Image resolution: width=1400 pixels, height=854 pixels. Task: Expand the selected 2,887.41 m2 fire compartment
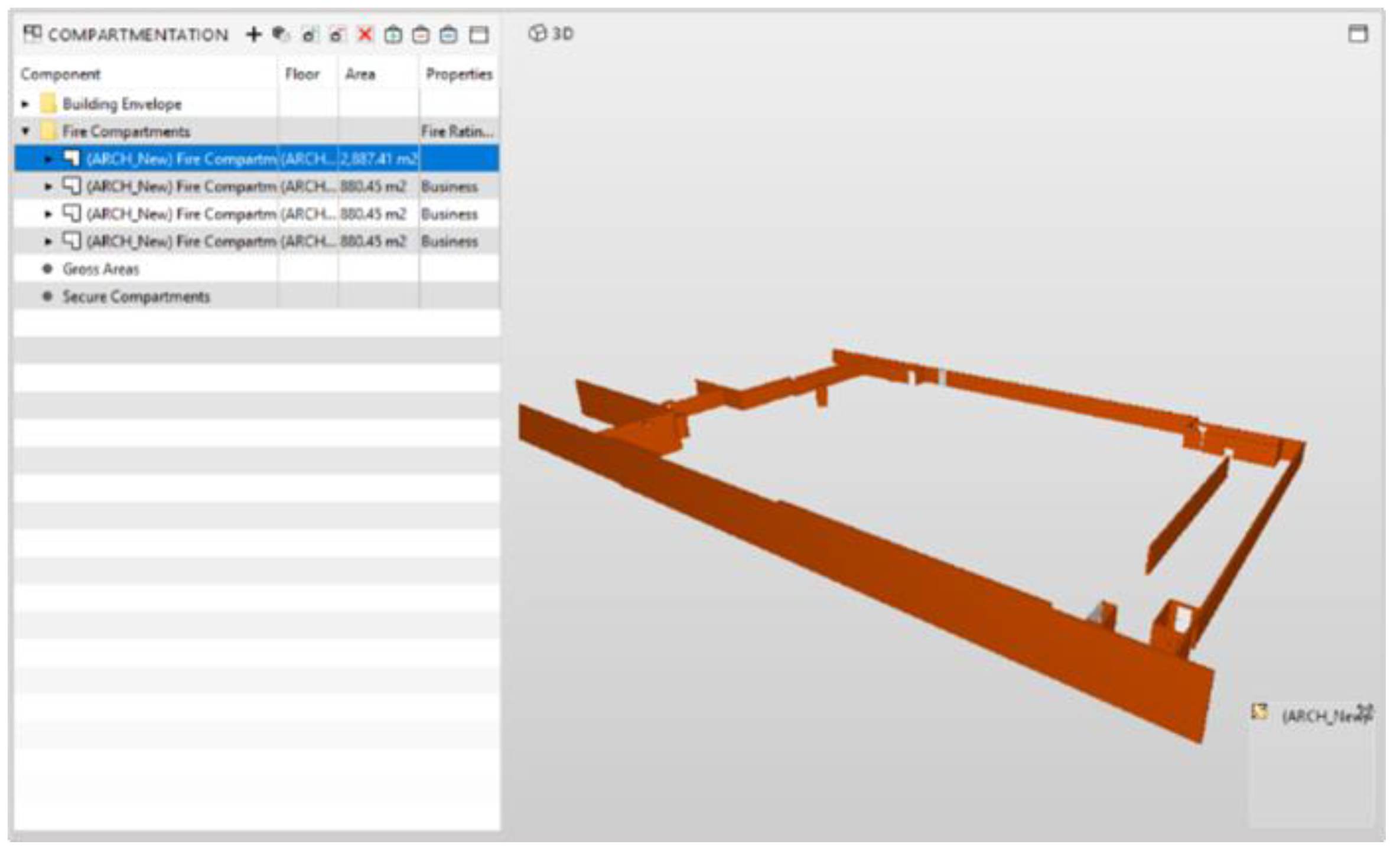click(48, 159)
